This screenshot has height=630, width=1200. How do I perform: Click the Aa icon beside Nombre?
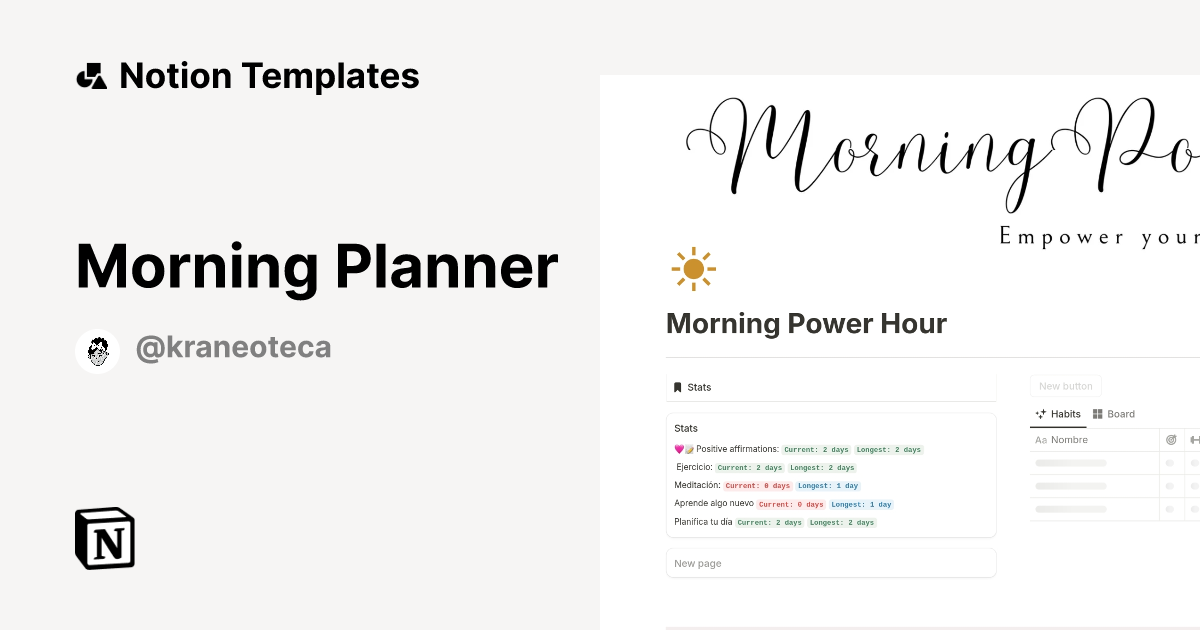tap(1041, 440)
